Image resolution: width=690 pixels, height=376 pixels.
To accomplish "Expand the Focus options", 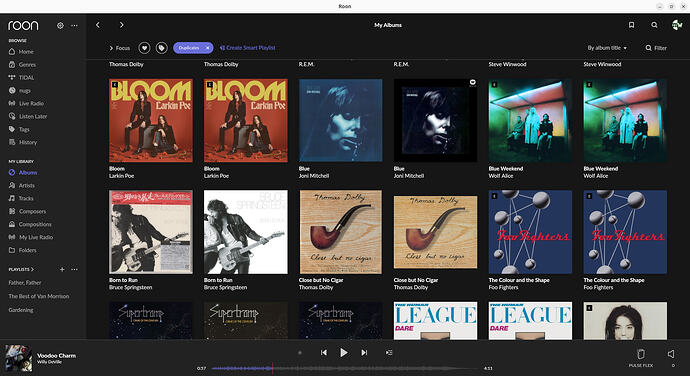I will coord(119,48).
